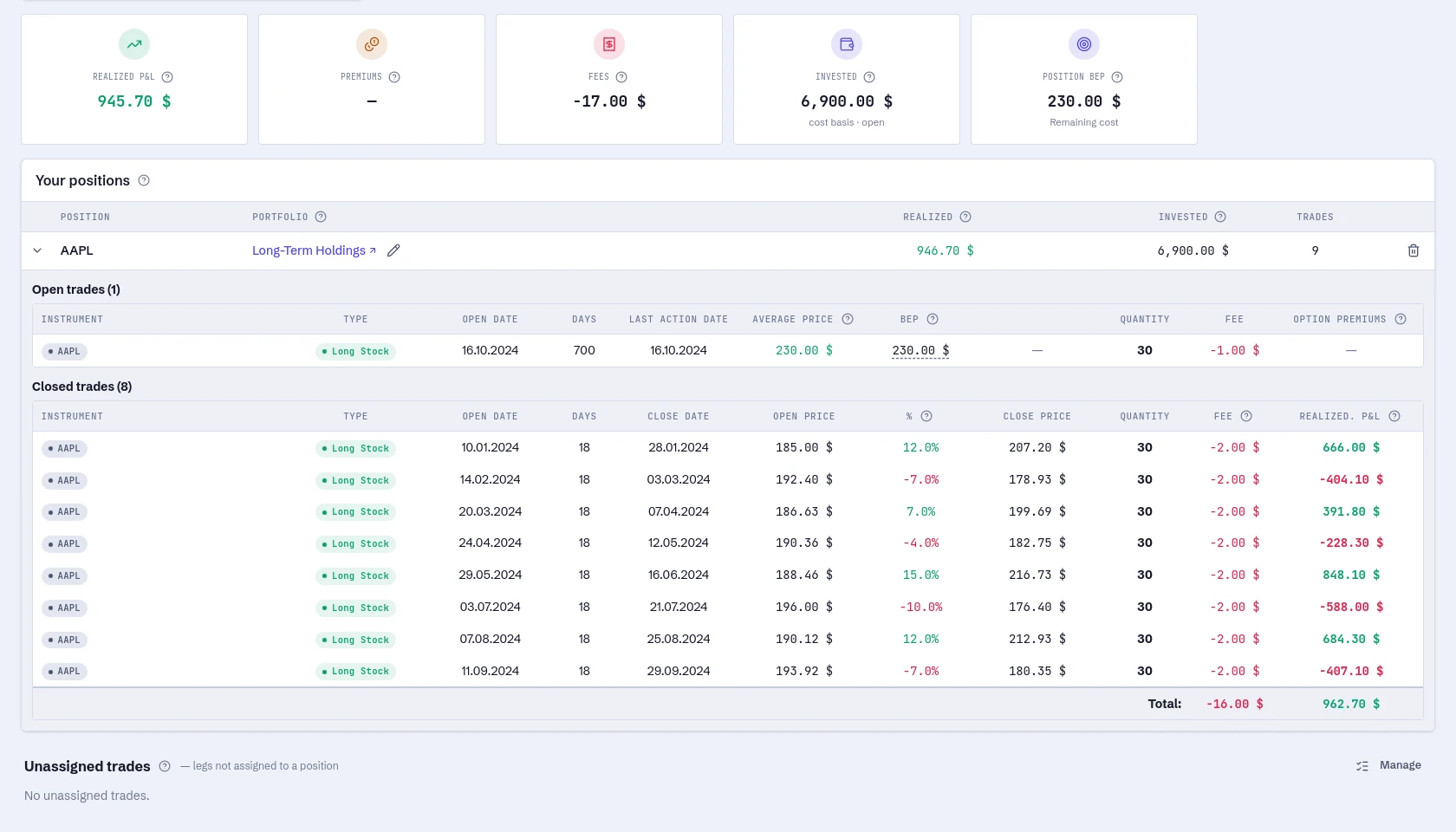Show help for Realized. P&L column
1456x832 pixels.
[1394, 416]
